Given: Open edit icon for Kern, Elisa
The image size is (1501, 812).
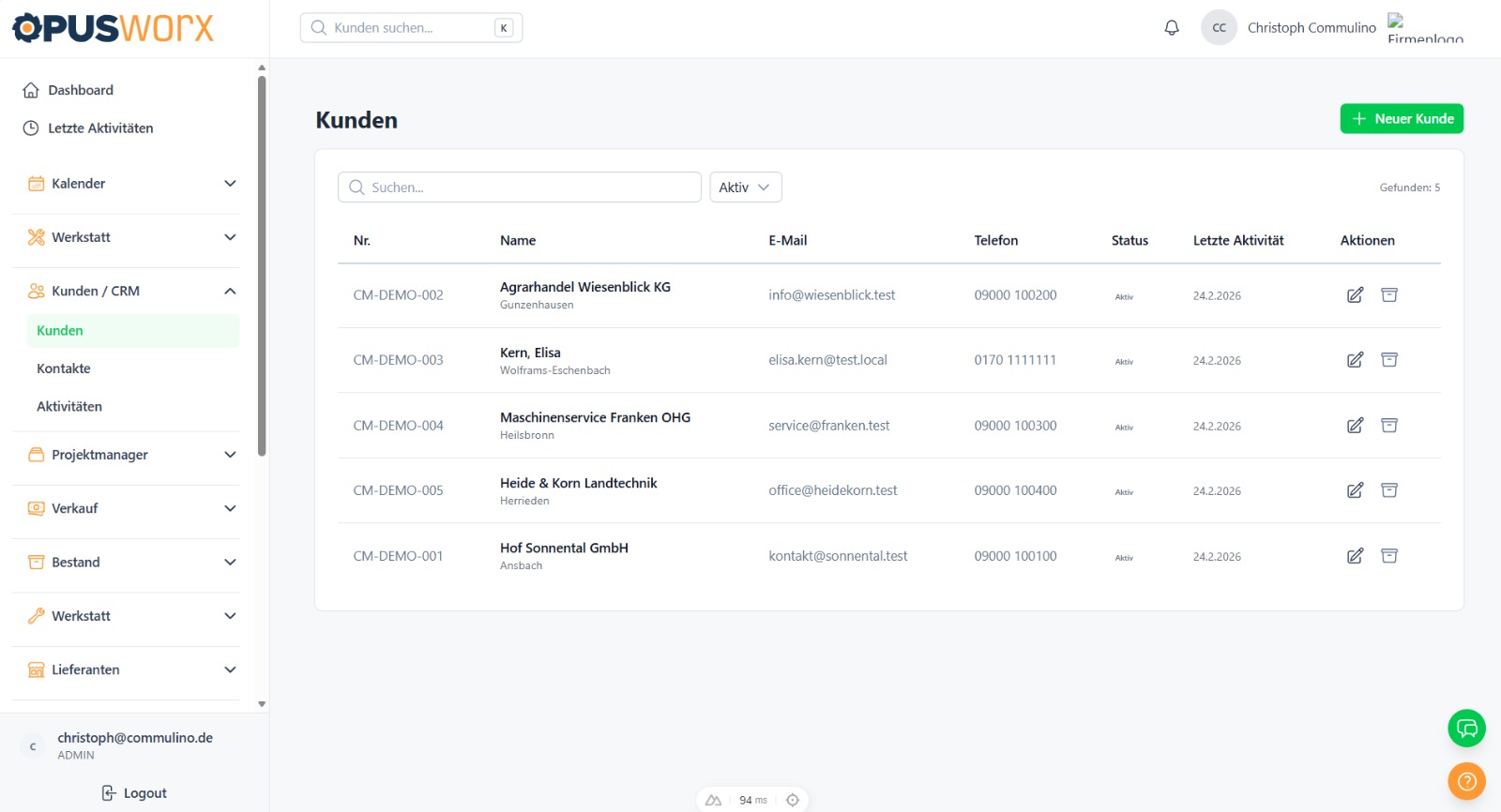Looking at the screenshot, I should [x=1355, y=360].
